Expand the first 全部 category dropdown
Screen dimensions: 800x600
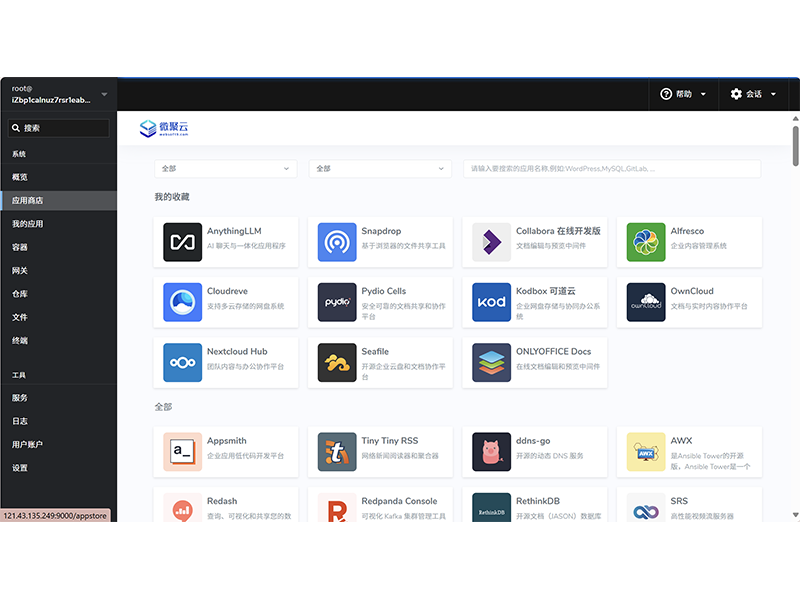coord(226,169)
